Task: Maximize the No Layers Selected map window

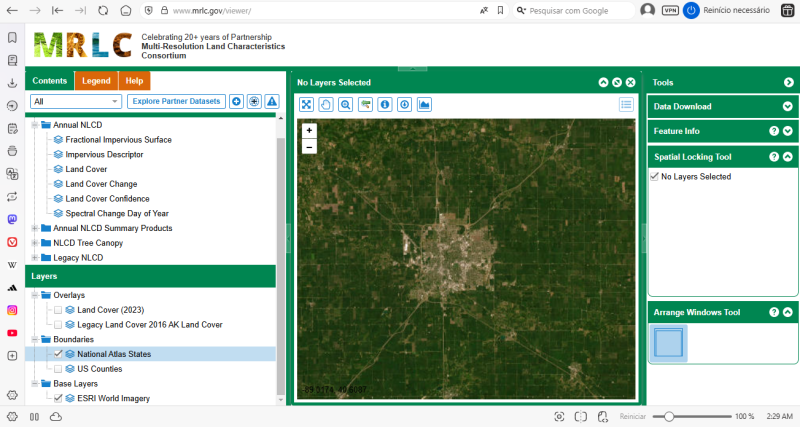Action: tap(617, 82)
